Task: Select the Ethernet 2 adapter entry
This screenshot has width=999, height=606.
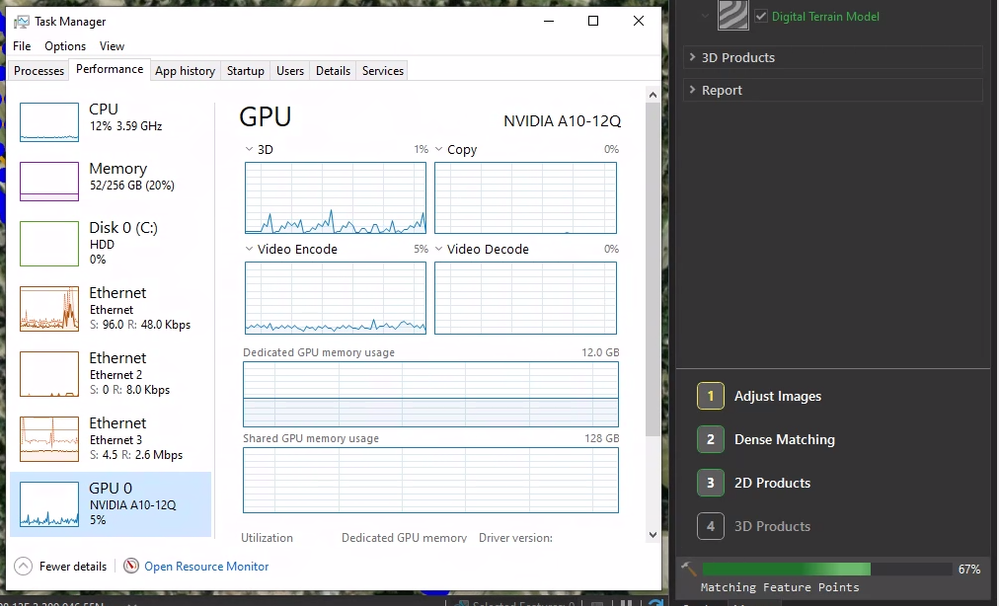Action: point(110,373)
